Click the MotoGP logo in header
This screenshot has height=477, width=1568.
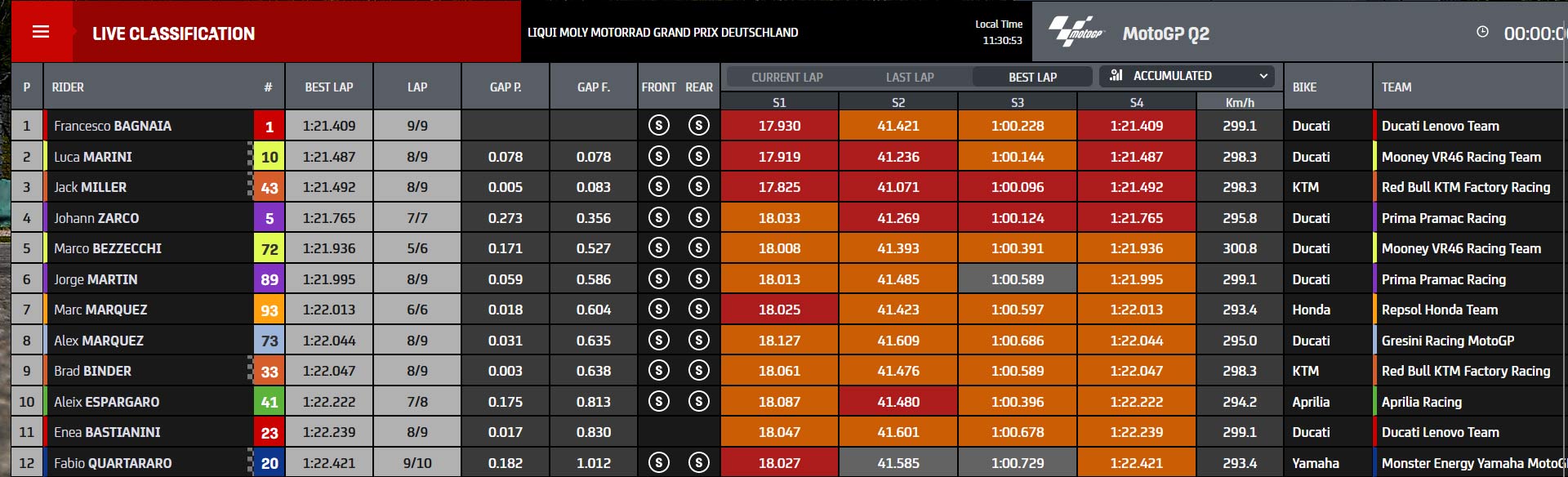point(1076,32)
